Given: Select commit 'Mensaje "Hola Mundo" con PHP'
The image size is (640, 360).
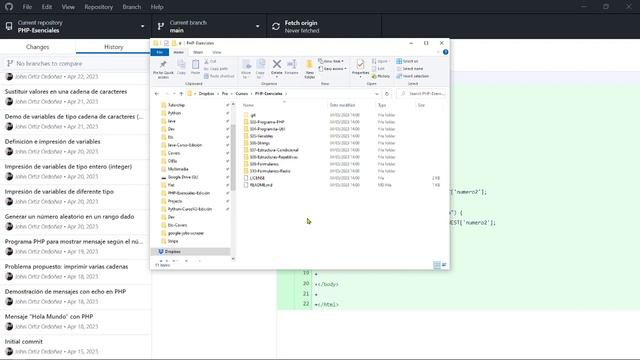Looking at the screenshot, I should tap(76, 322).
